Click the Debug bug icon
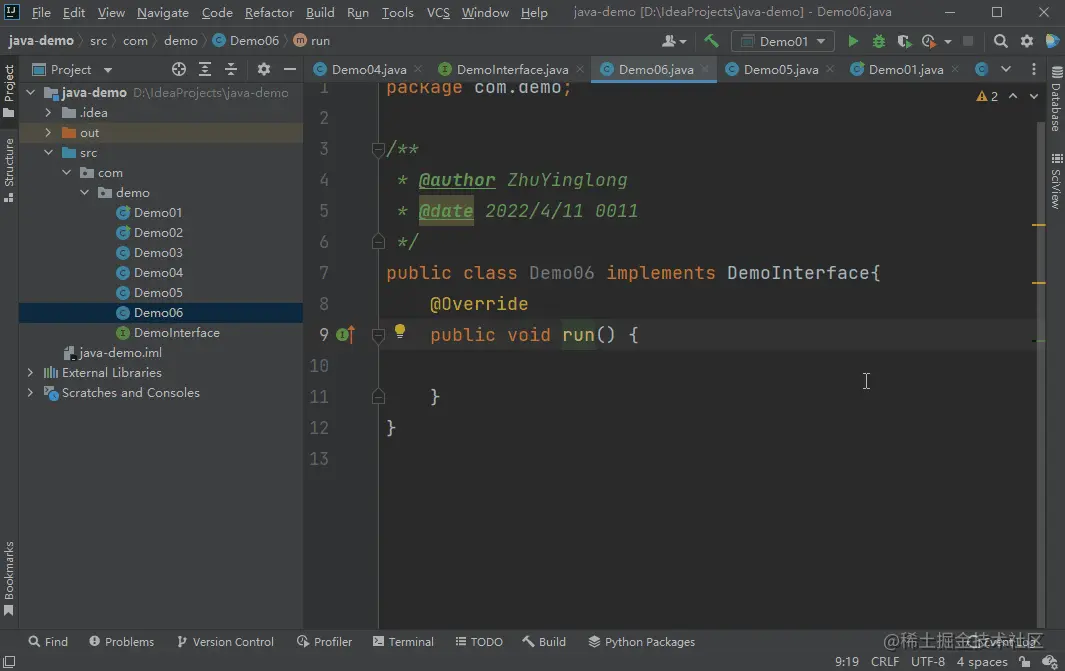Image resolution: width=1065 pixels, height=671 pixels. point(879,41)
